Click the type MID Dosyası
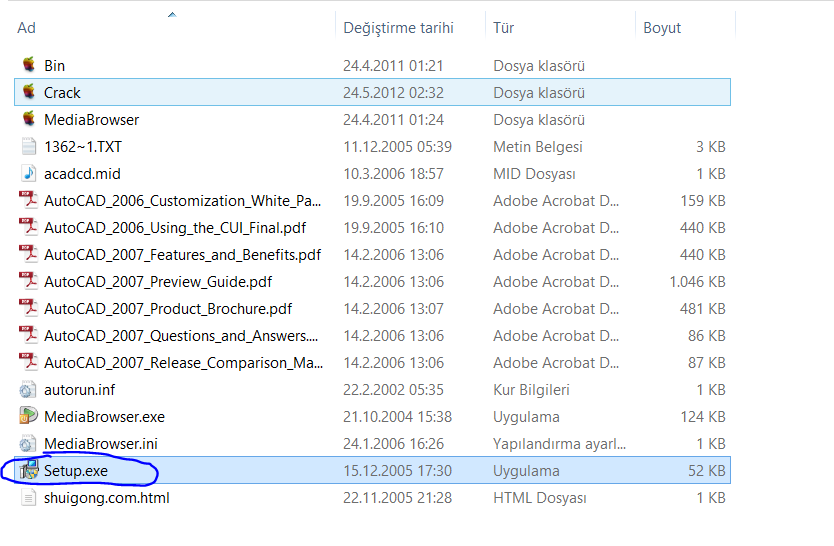This screenshot has height=546, width=834. click(535, 174)
